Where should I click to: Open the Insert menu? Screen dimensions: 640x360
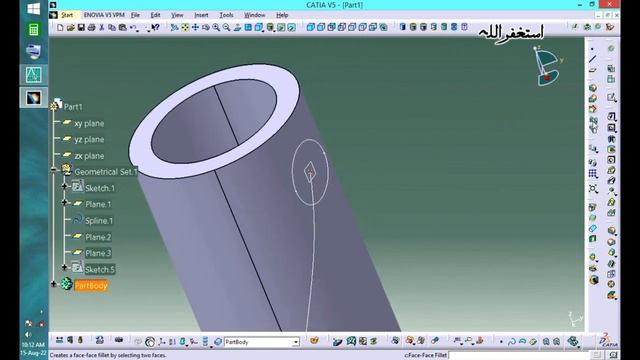(201, 15)
